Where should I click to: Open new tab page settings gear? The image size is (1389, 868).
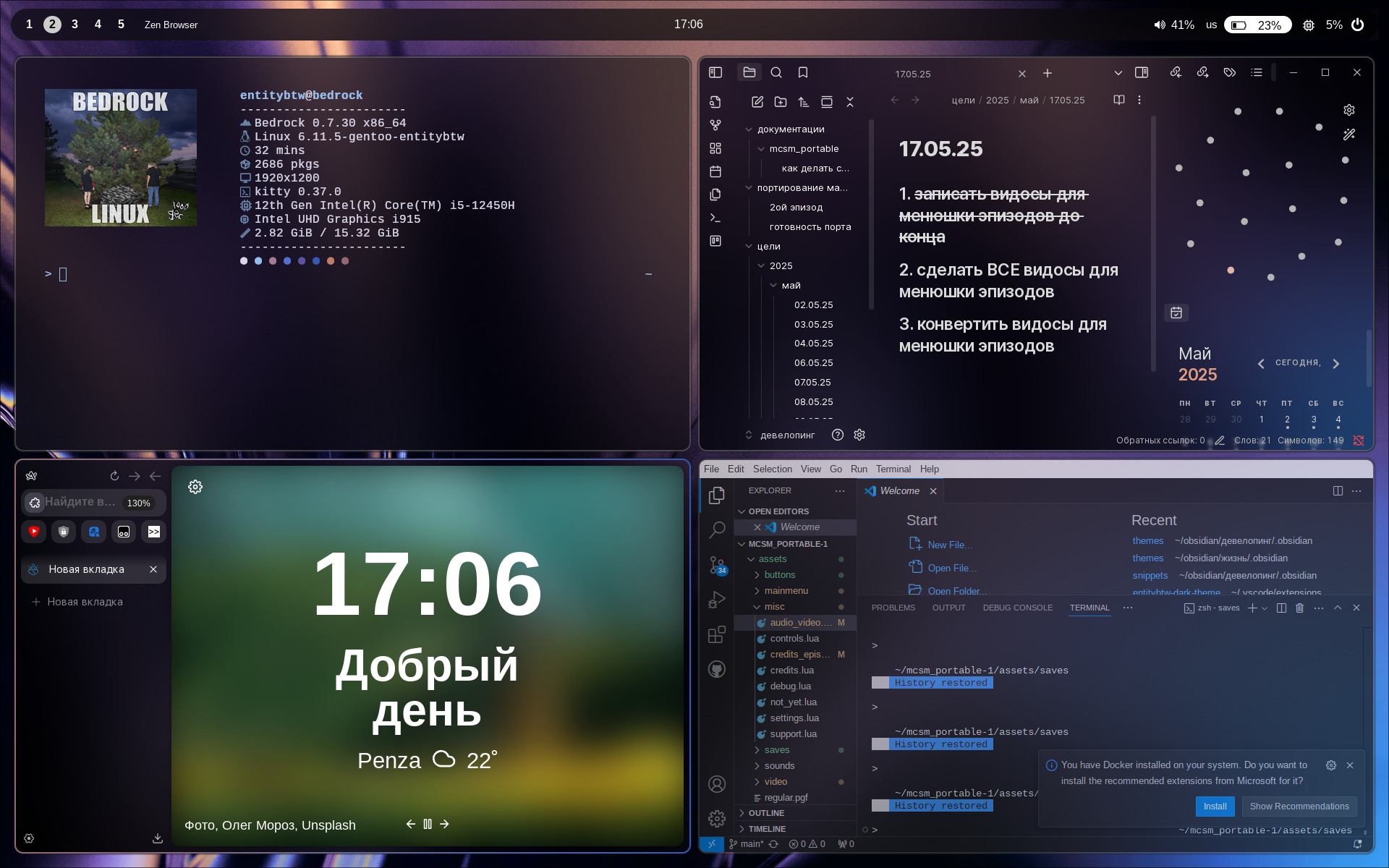click(195, 487)
